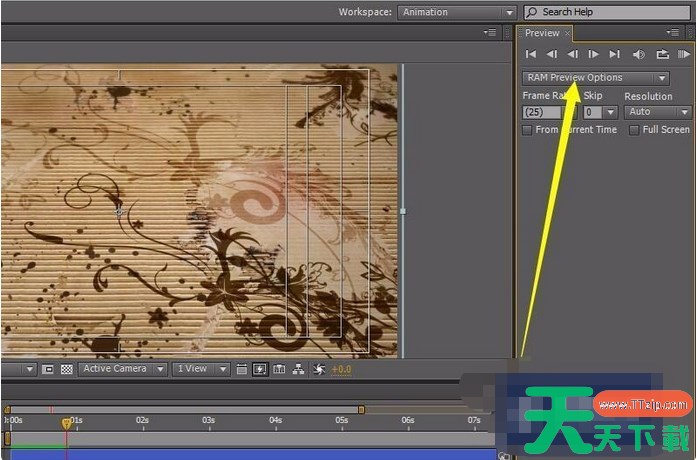The image size is (697, 460).
Task: Toggle the loop playback icon
Action: [662, 54]
